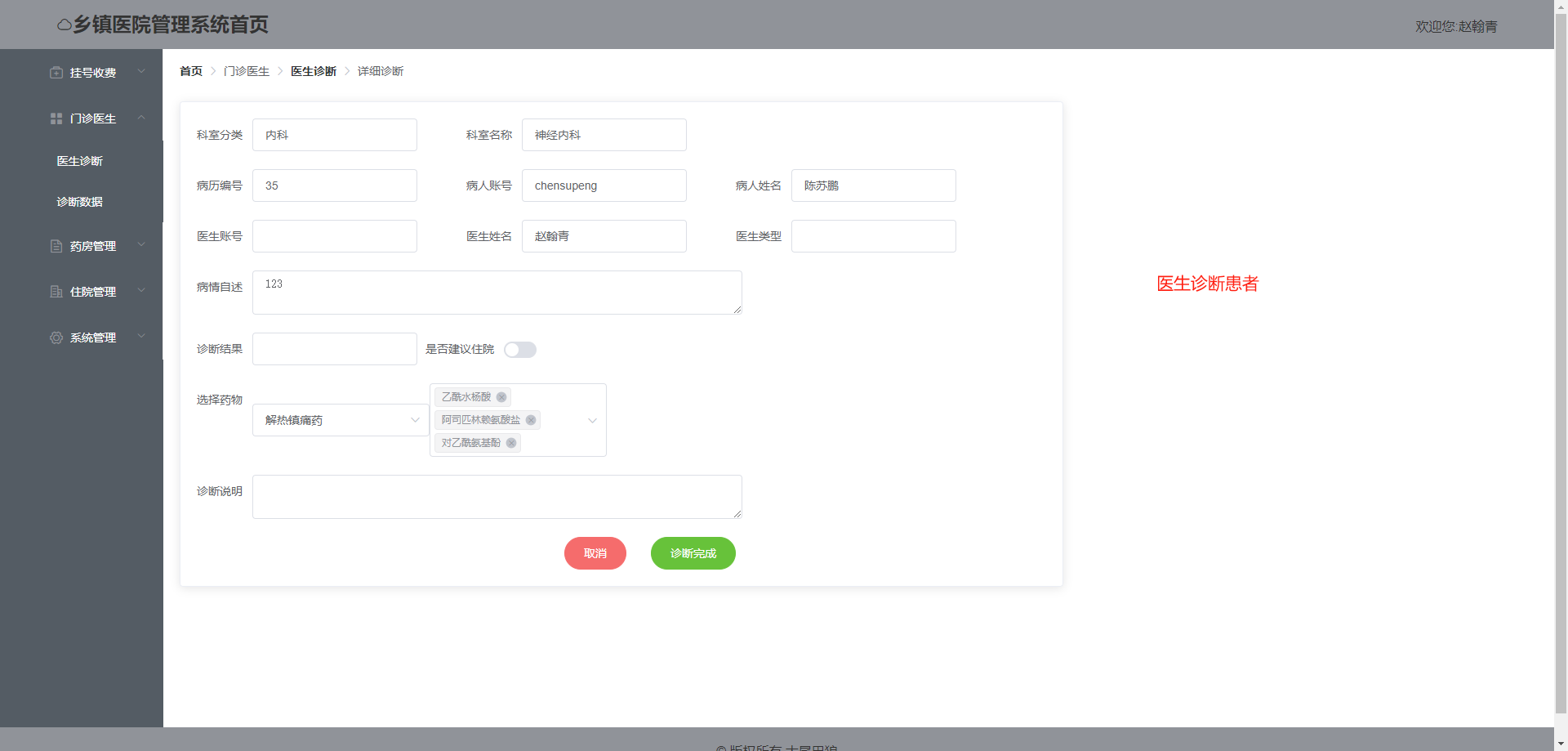
Task: Remove the 对乙酰氨基酚 drug tag
Action: [511, 443]
